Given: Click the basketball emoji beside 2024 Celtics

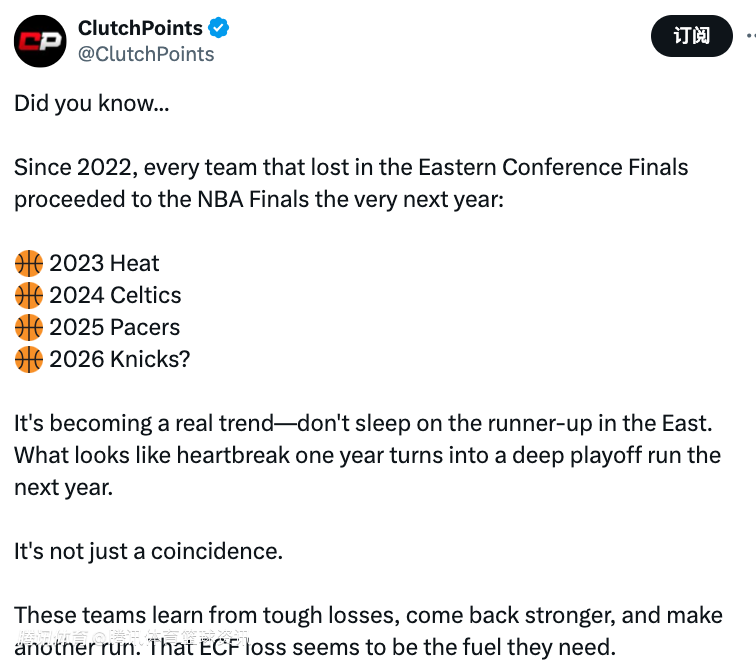Looking at the screenshot, I should point(28,295).
